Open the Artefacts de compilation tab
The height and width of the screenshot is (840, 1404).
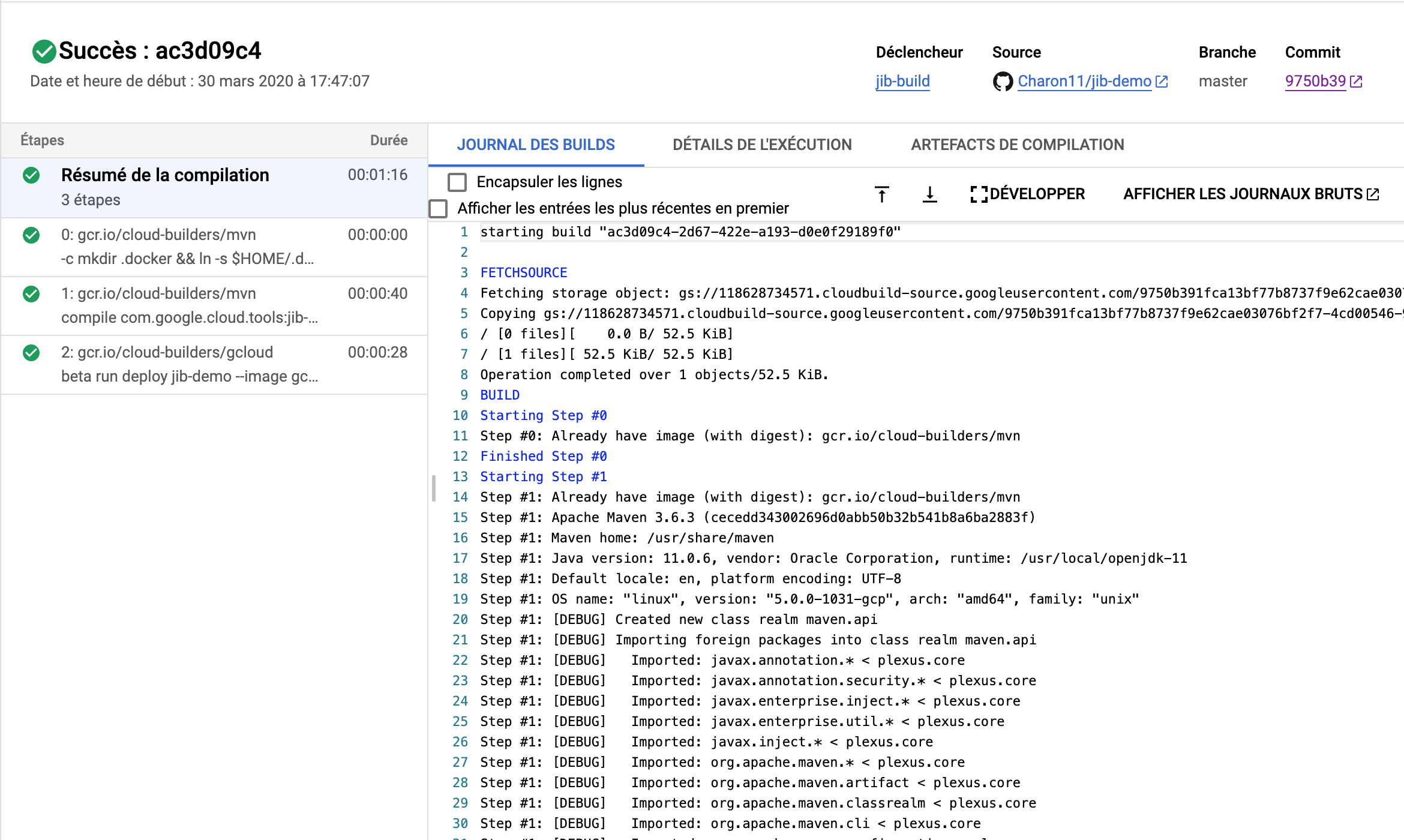tap(1017, 145)
